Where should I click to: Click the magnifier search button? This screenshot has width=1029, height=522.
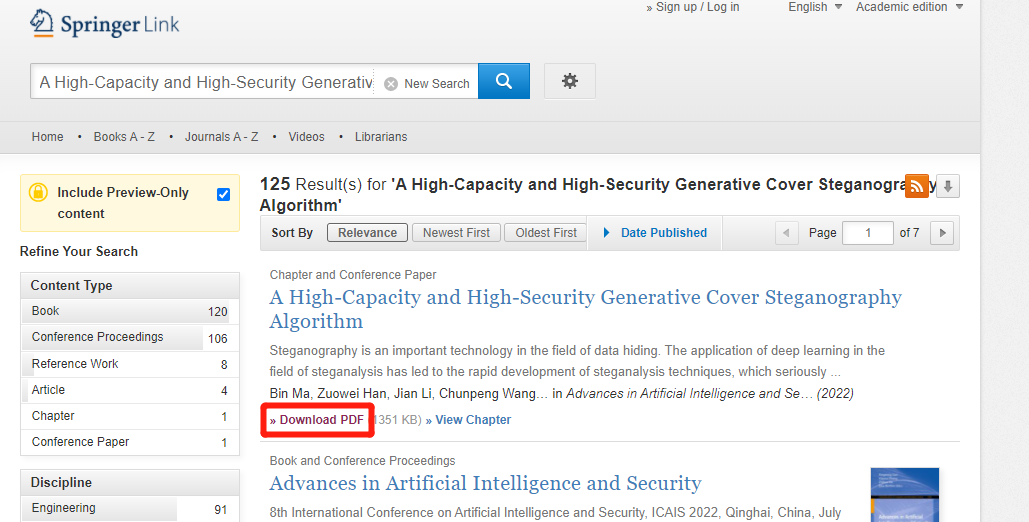pyautogui.click(x=504, y=82)
